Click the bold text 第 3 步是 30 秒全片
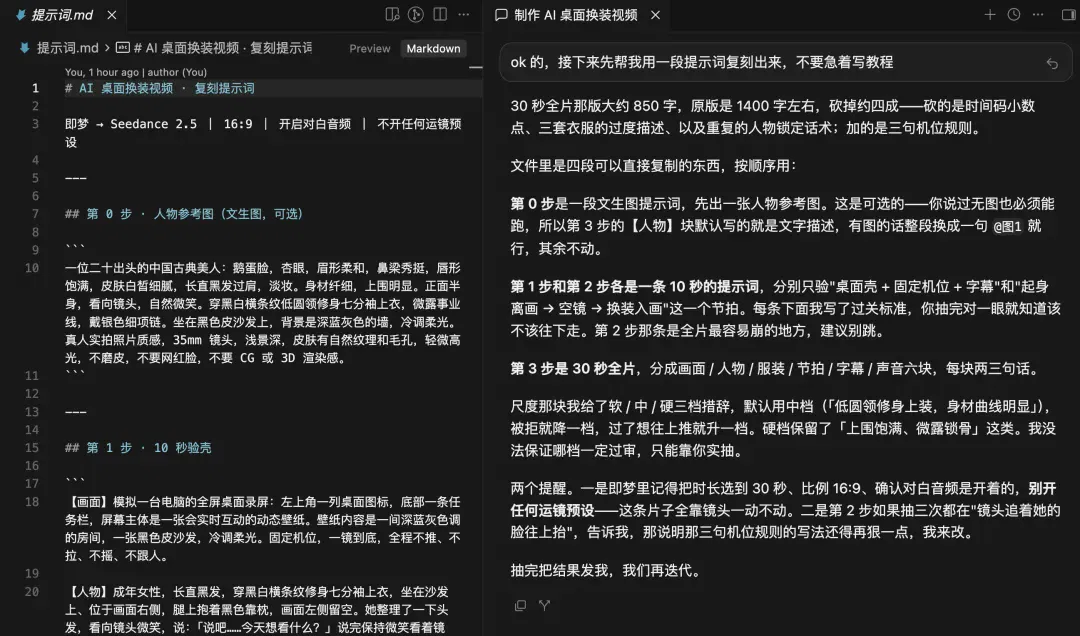 (573, 369)
